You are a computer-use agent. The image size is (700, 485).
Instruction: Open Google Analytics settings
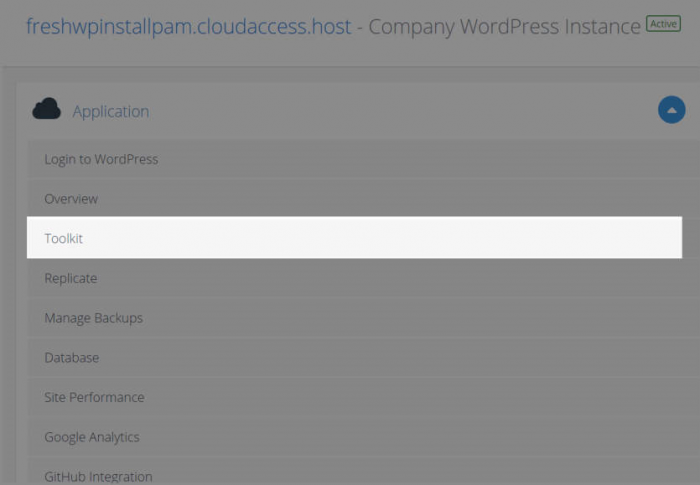click(92, 437)
